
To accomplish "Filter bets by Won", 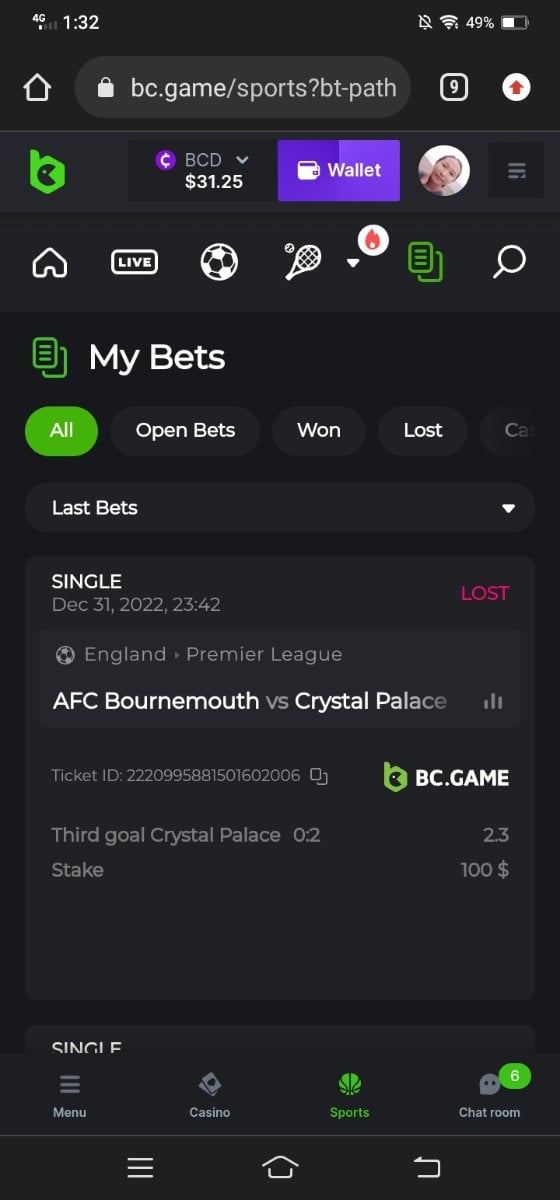I will 319,431.
